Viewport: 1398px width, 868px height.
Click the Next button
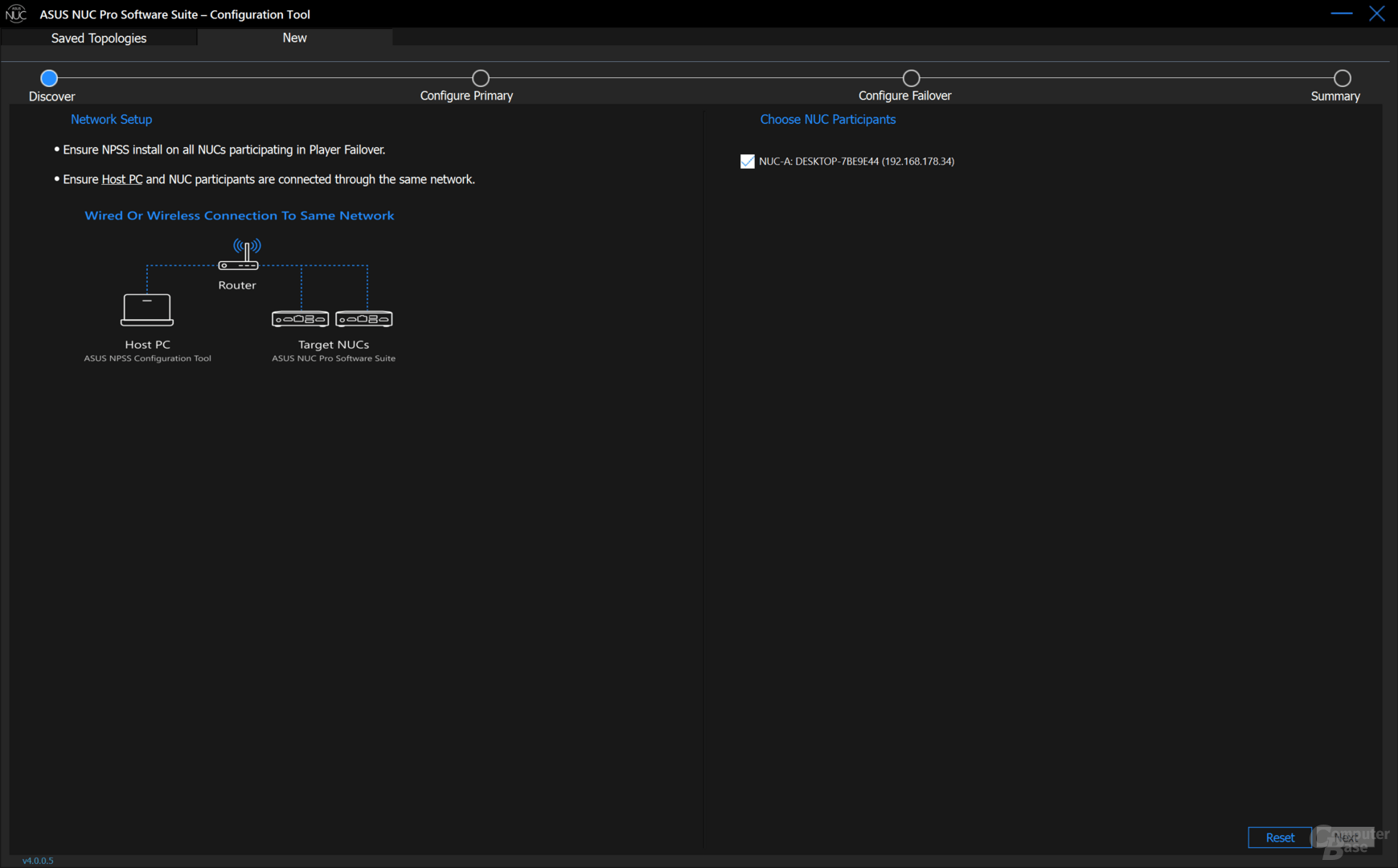pos(1346,837)
